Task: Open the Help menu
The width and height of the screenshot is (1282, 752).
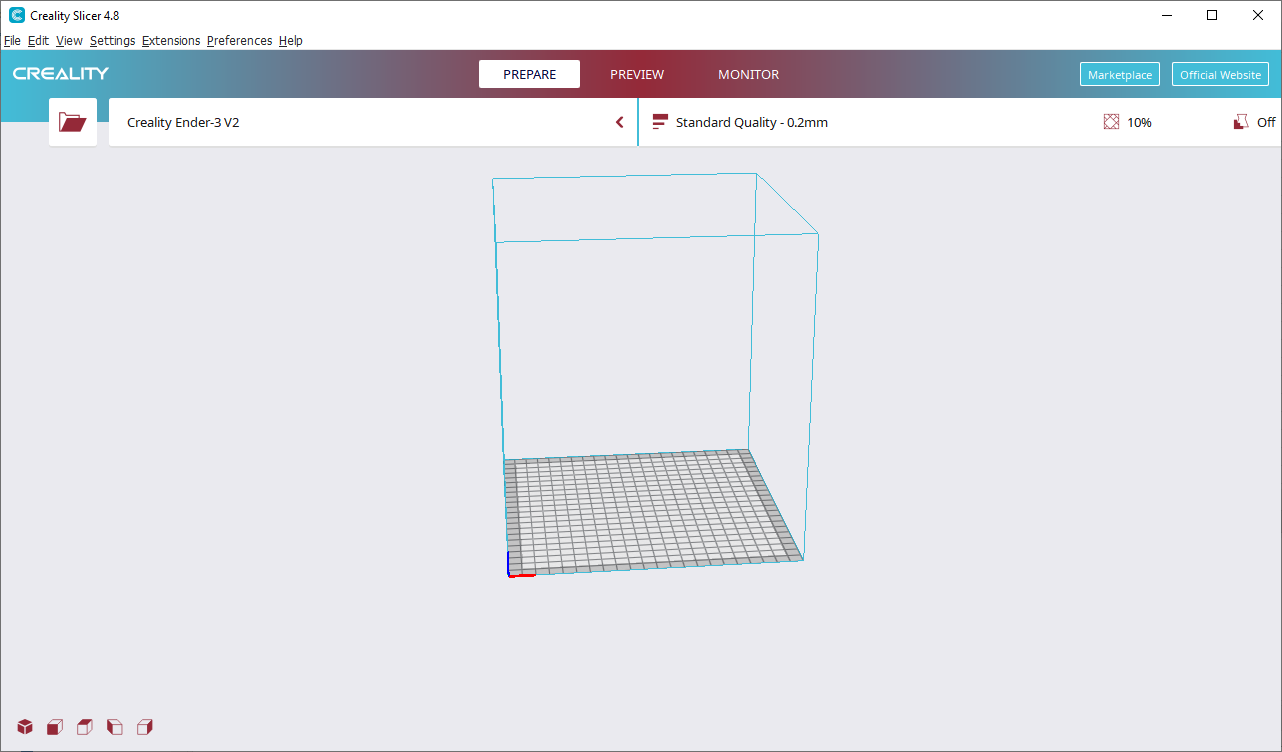Action: (291, 41)
